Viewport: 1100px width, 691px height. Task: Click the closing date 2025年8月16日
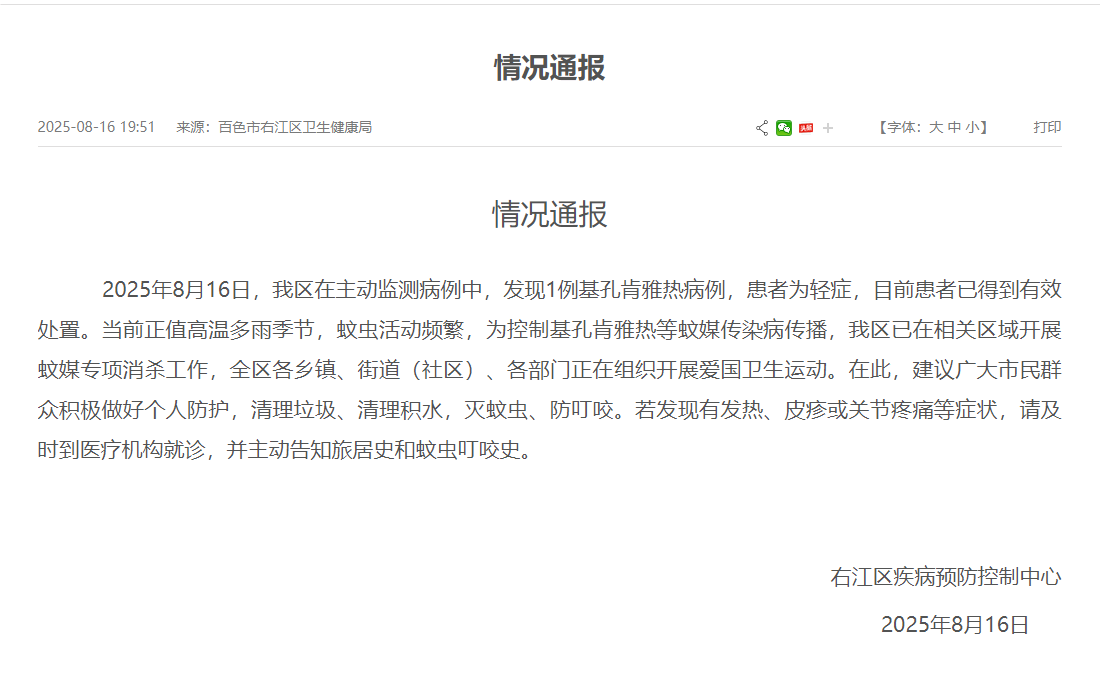955,624
